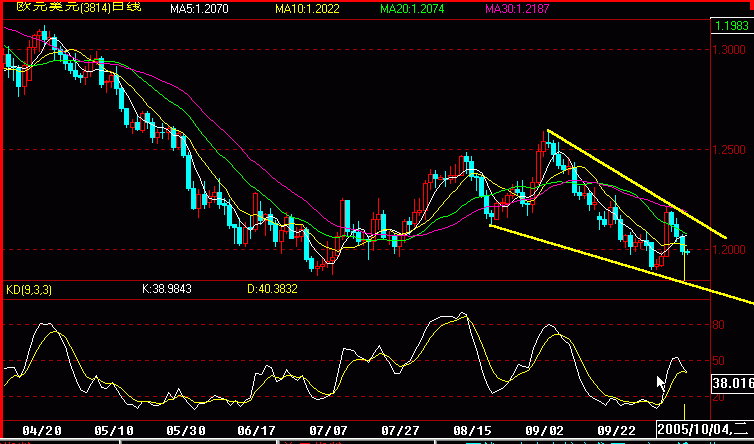
Task: Click the K:38.9843 value readout
Action: [x=167, y=289]
